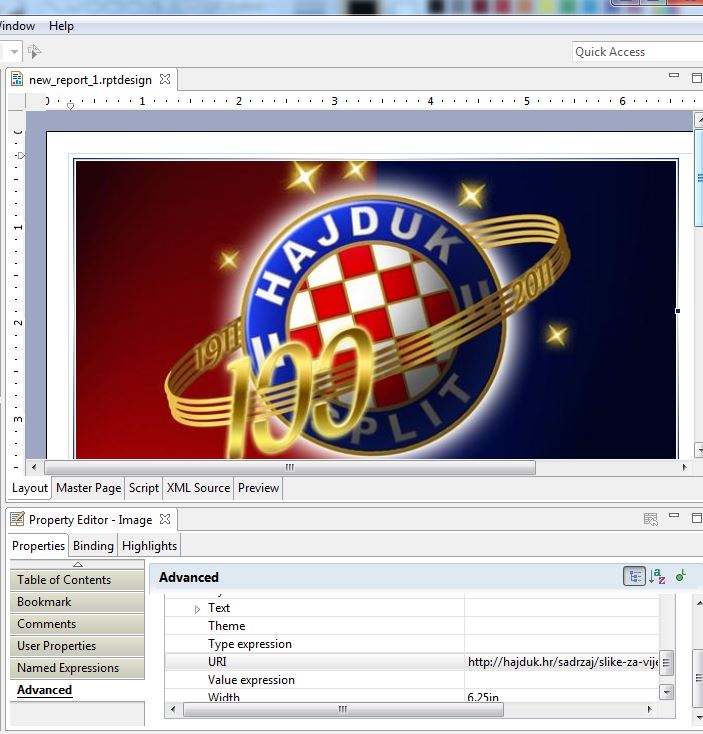Click the properties table scroll left arrow
The height and width of the screenshot is (734, 703).
[173, 710]
